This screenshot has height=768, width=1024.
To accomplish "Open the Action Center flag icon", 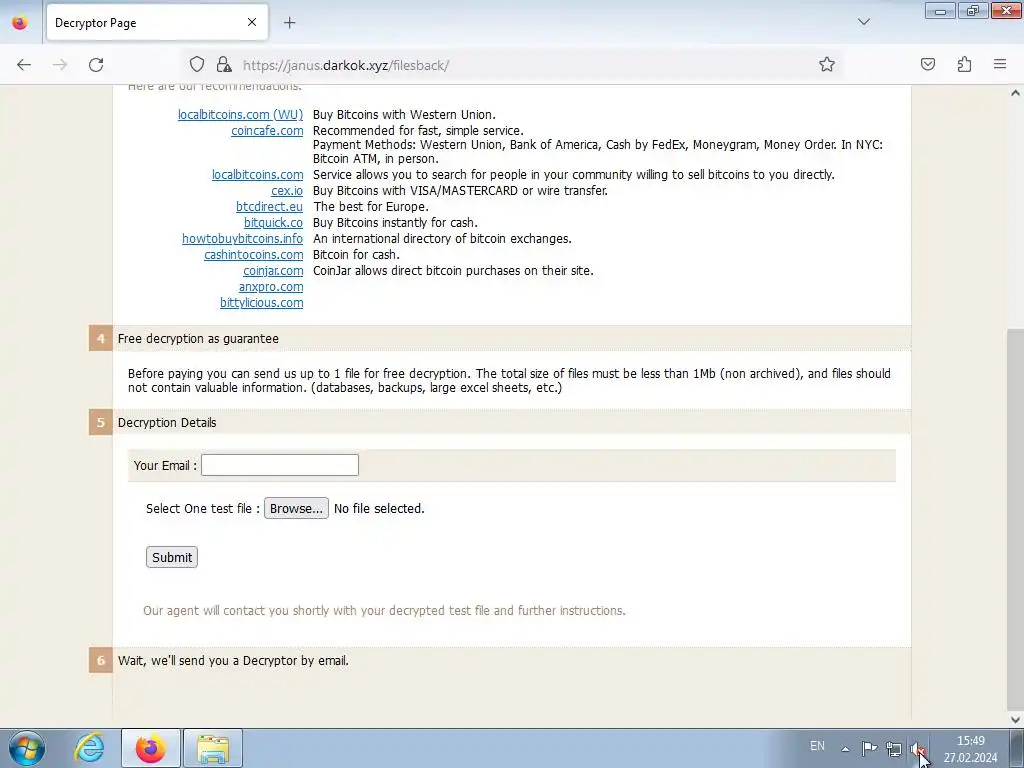I will tap(869, 748).
